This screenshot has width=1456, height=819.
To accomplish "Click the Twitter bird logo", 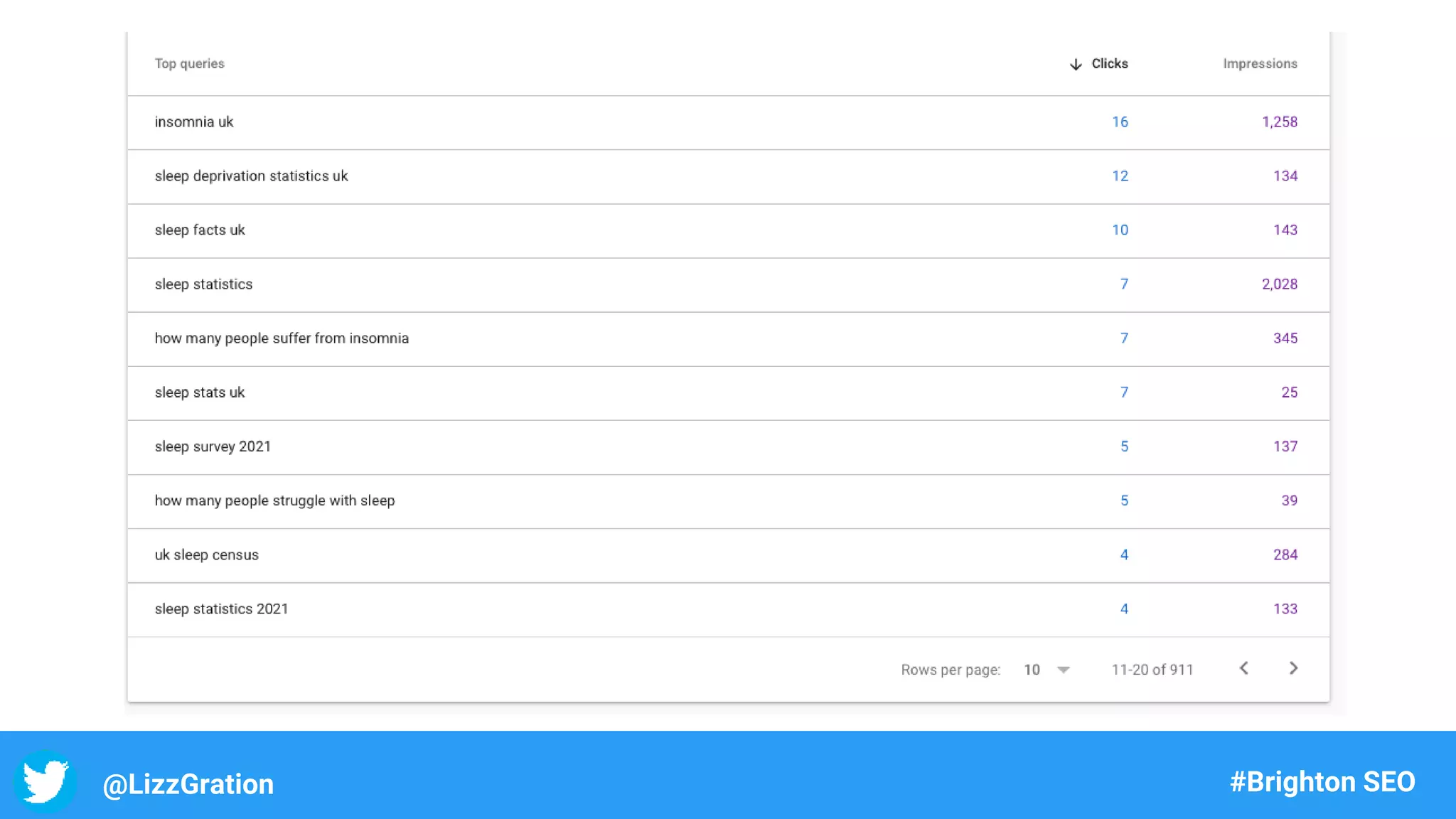I will point(45,781).
